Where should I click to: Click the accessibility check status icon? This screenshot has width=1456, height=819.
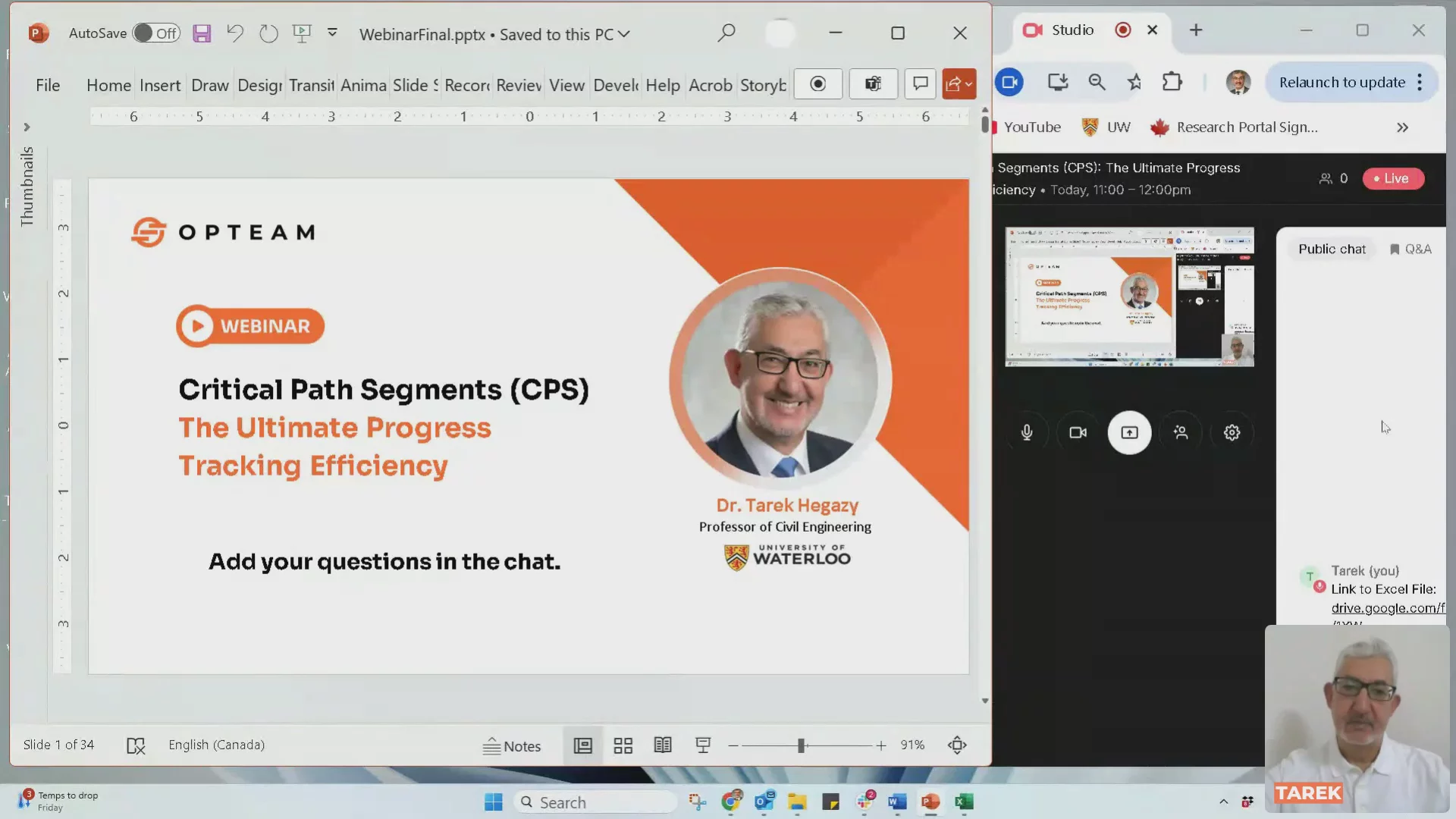[136, 745]
